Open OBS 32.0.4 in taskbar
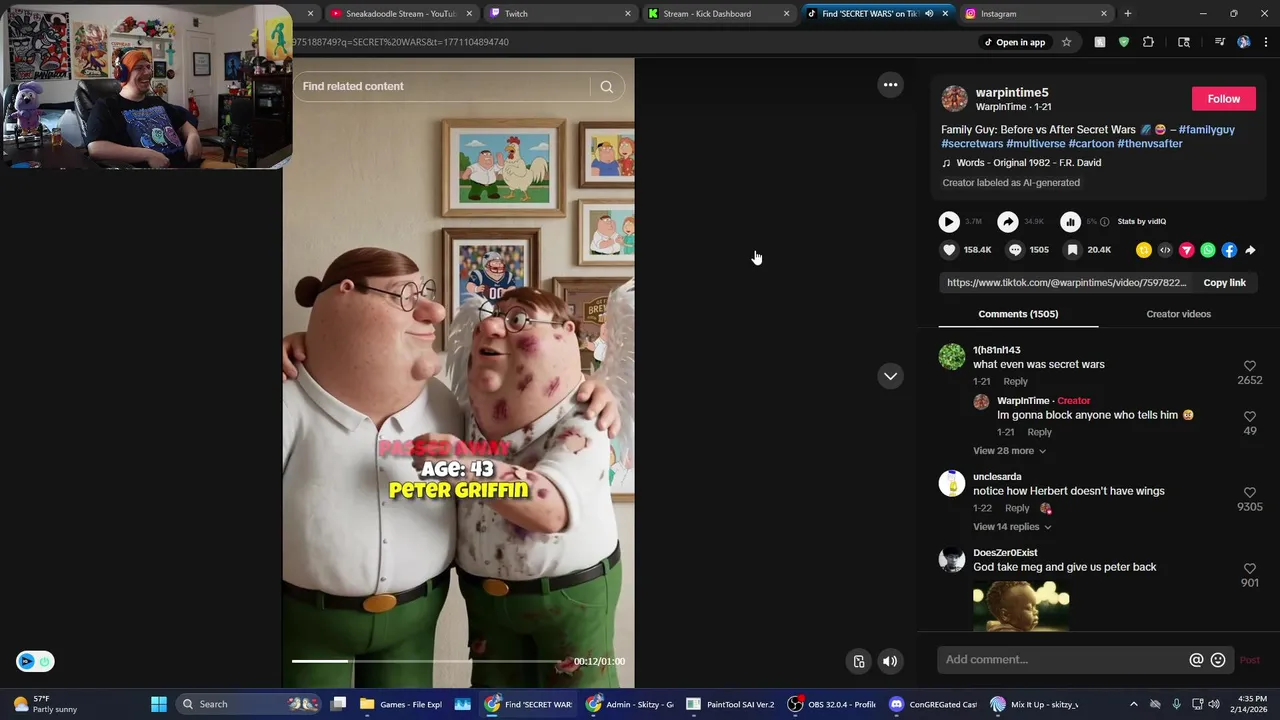 tap(831, 704)
